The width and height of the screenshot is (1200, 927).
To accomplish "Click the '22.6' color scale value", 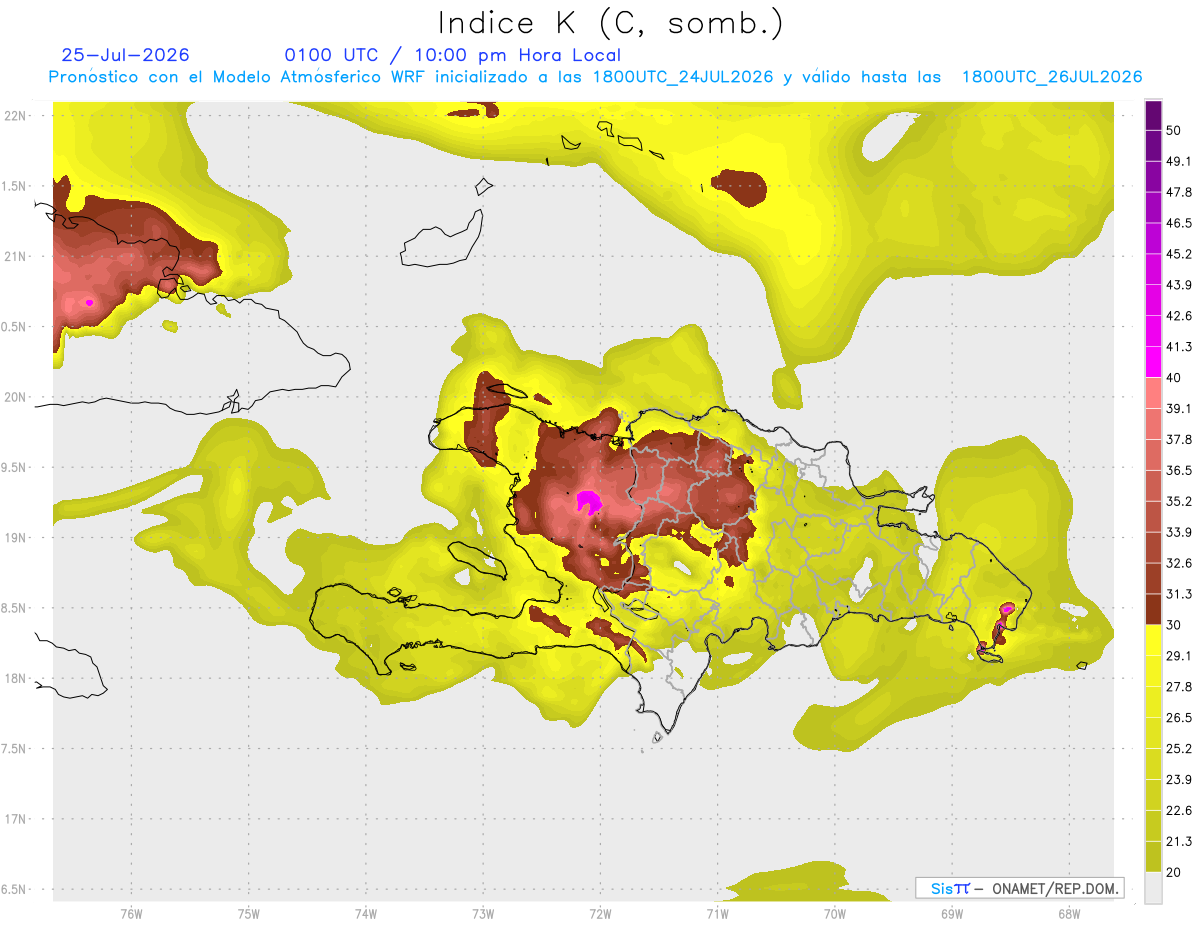I will (1179, 811).
